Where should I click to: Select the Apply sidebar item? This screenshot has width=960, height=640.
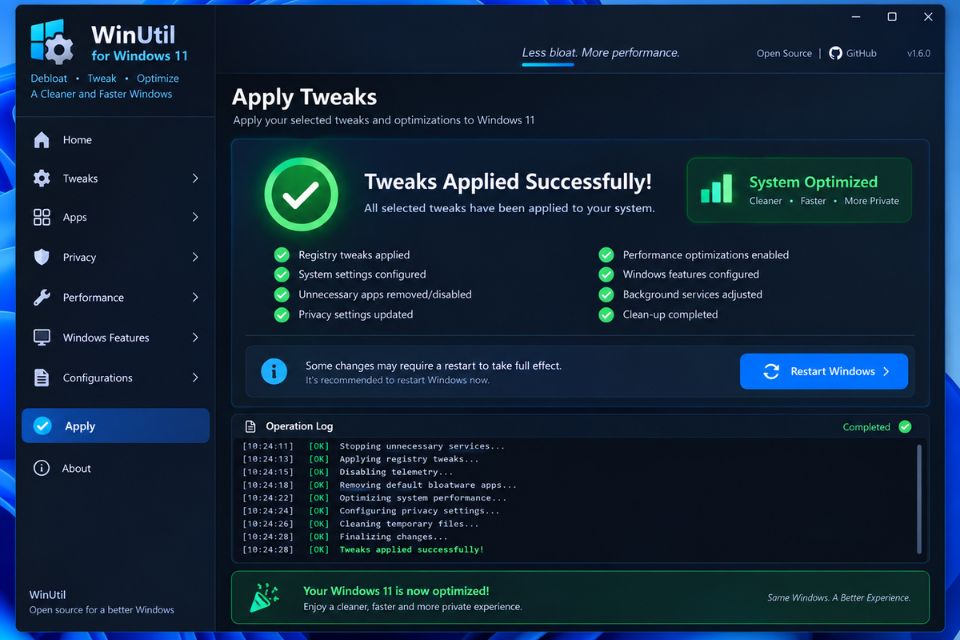point(116,426)
